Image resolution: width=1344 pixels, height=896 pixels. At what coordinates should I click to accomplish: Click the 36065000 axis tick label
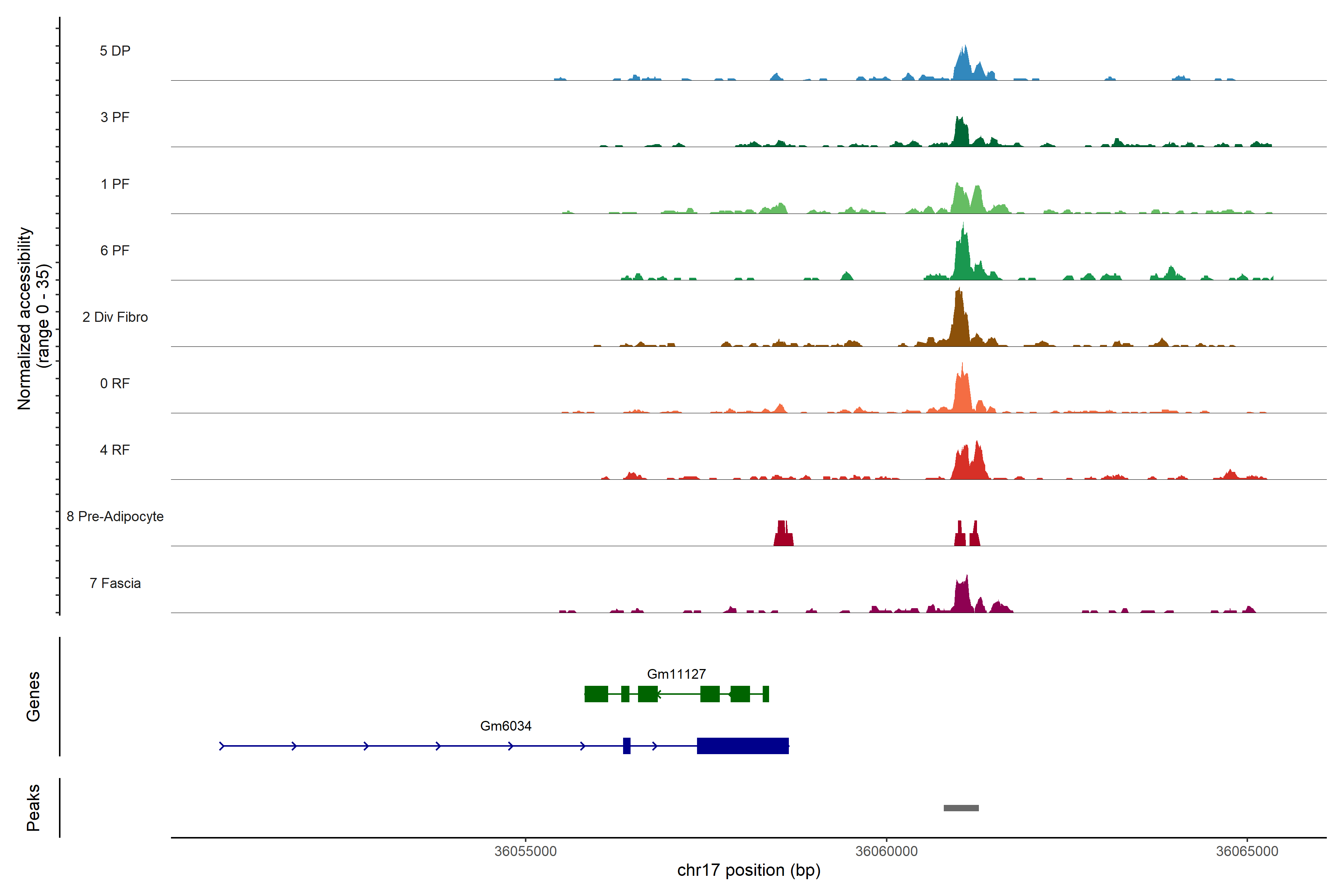point(1247,851)
